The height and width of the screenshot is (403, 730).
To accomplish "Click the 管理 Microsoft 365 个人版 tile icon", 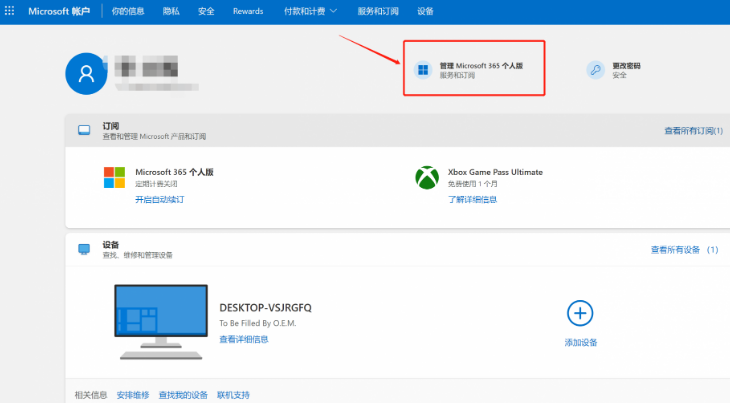I will click(423, 70).
